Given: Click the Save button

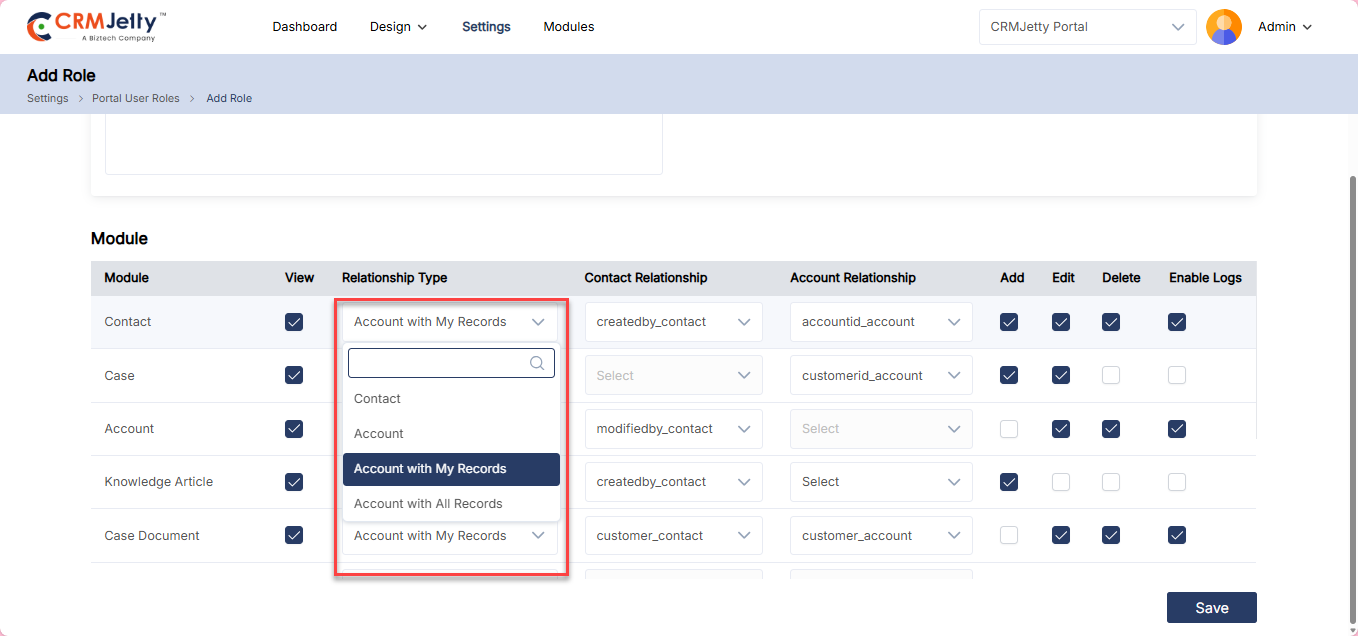Looking at the screenshot, I should pyautogui.click(x=1211, y=608).
